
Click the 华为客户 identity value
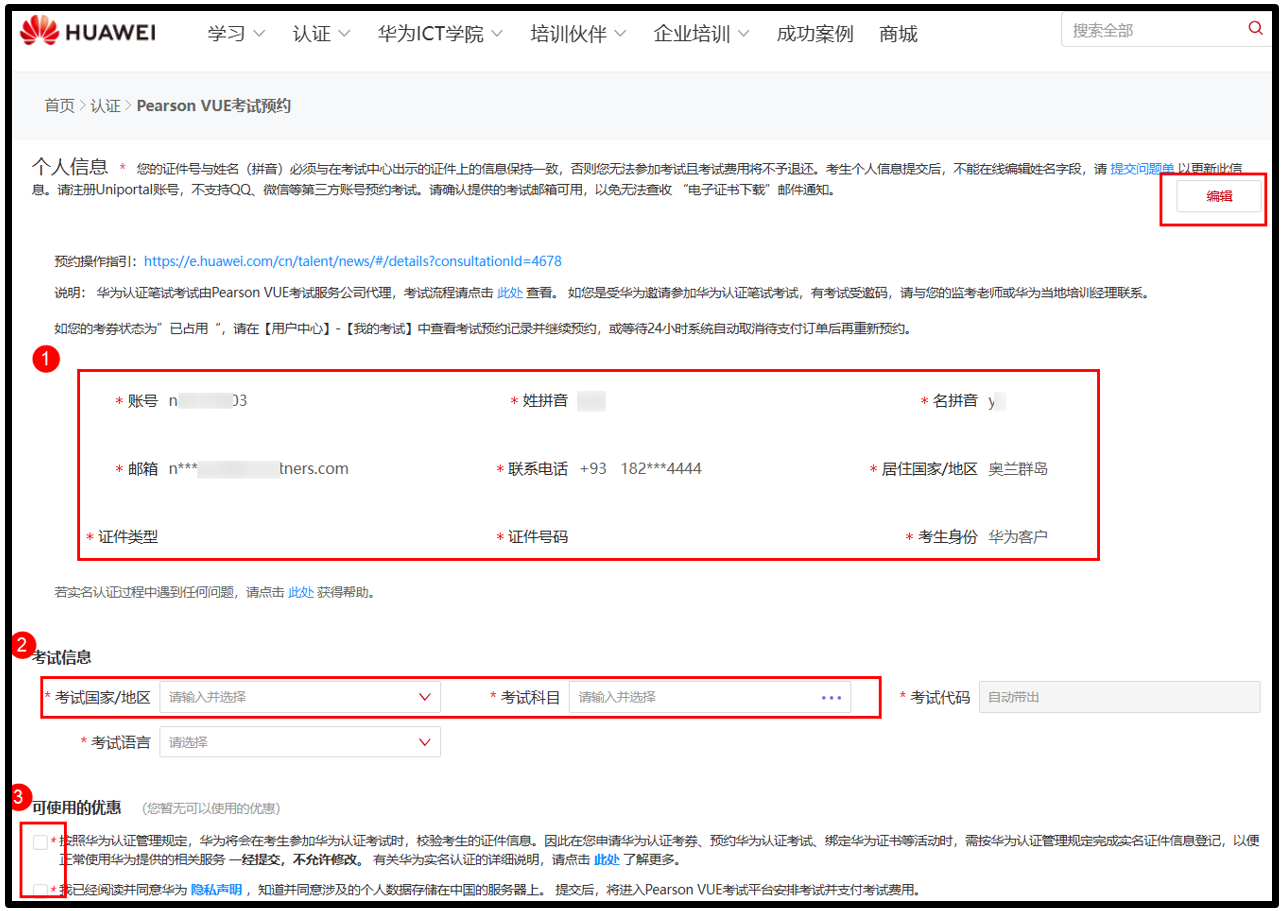click(1018, 537)
